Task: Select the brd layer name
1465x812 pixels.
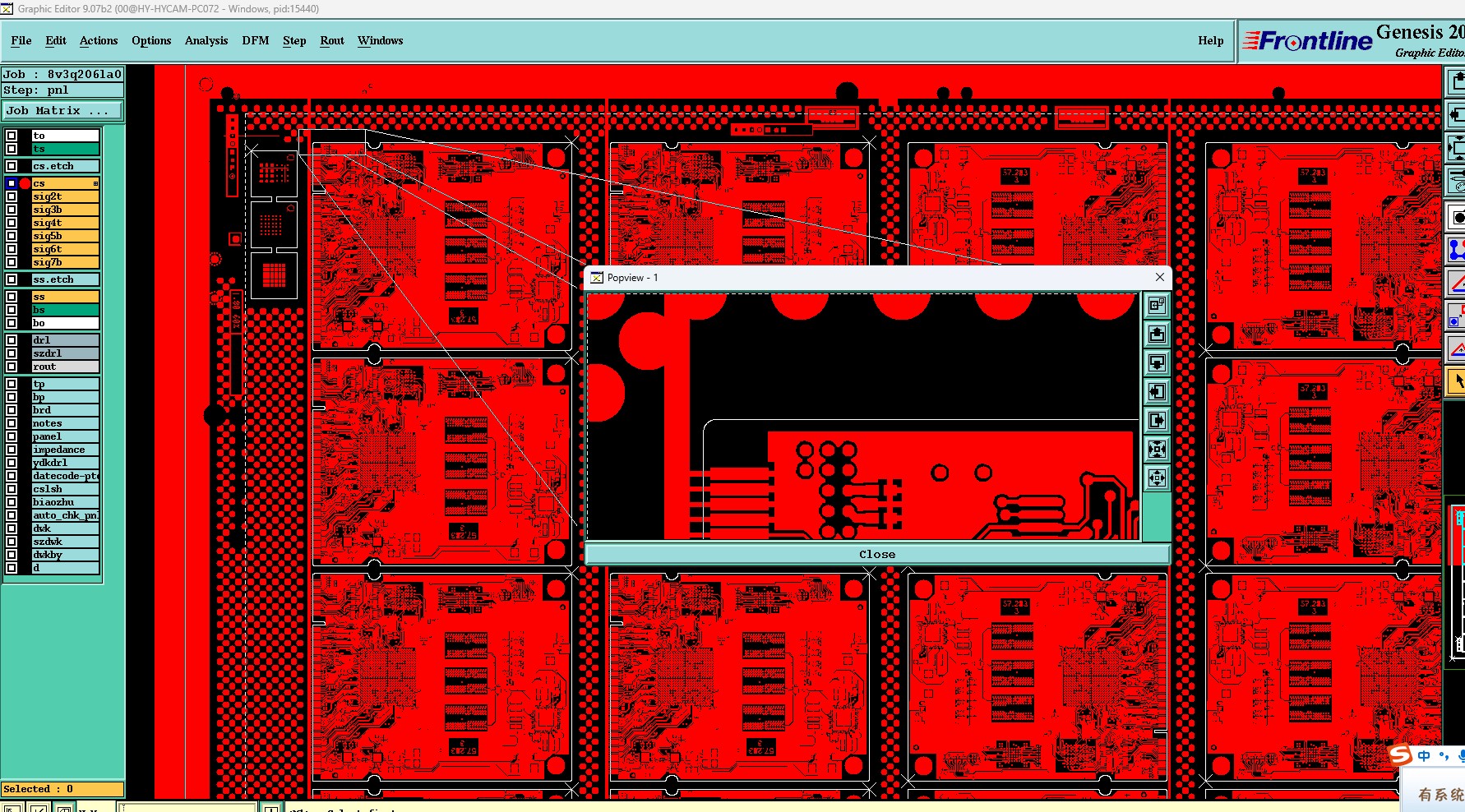Action: coord(65,410)
